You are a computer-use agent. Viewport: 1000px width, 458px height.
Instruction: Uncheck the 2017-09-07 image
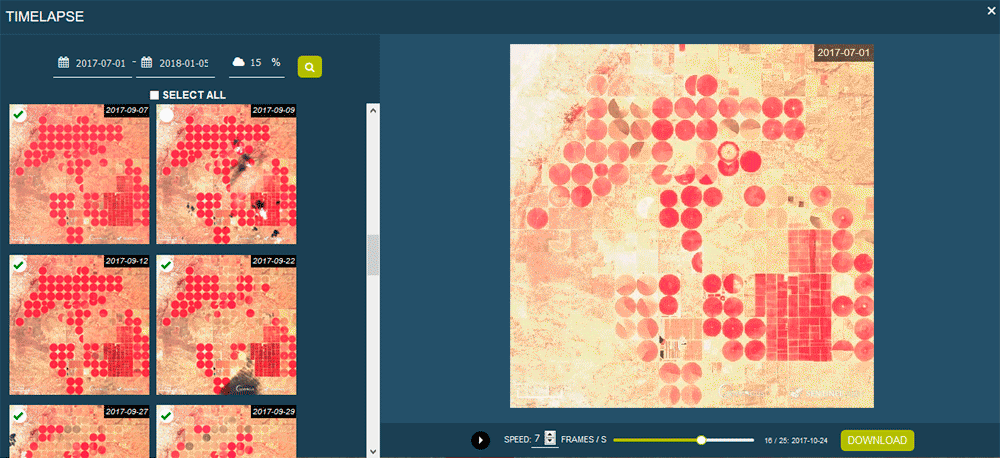coord(19,115)
